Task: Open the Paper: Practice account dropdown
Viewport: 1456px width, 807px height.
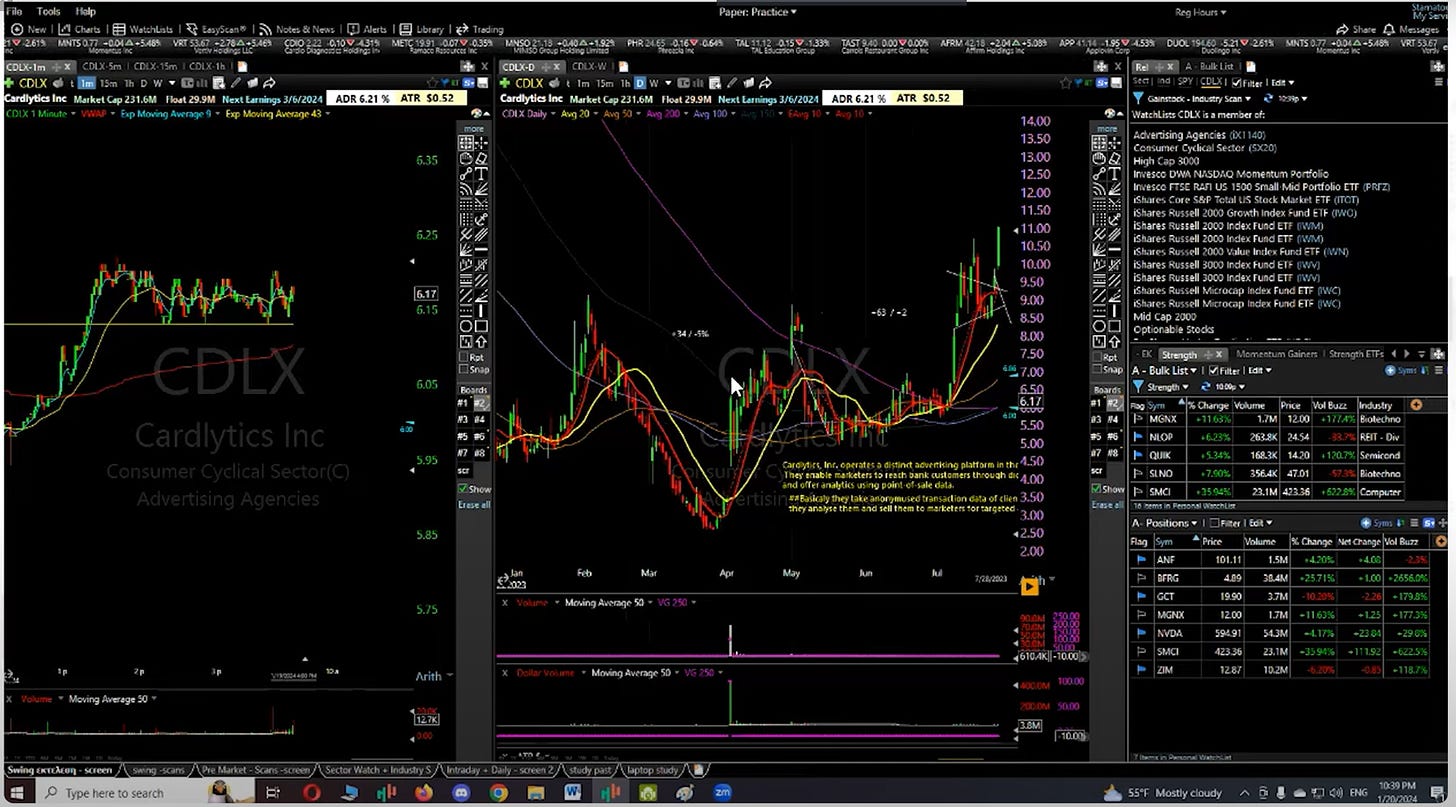Action: coord(758,12)
